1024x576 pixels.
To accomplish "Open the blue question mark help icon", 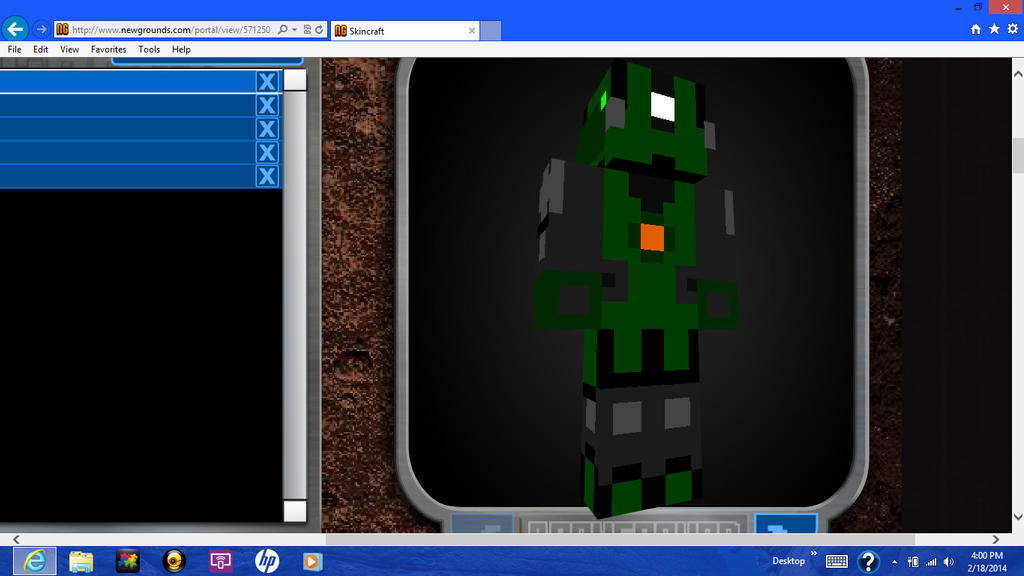I will point(868,561).
